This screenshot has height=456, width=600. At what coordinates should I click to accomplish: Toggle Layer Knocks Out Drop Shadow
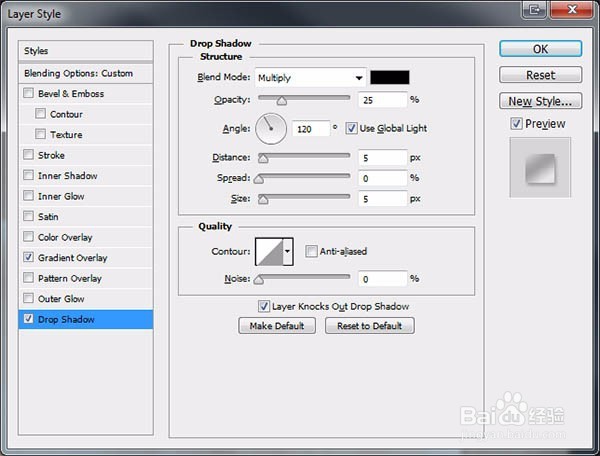263,306
